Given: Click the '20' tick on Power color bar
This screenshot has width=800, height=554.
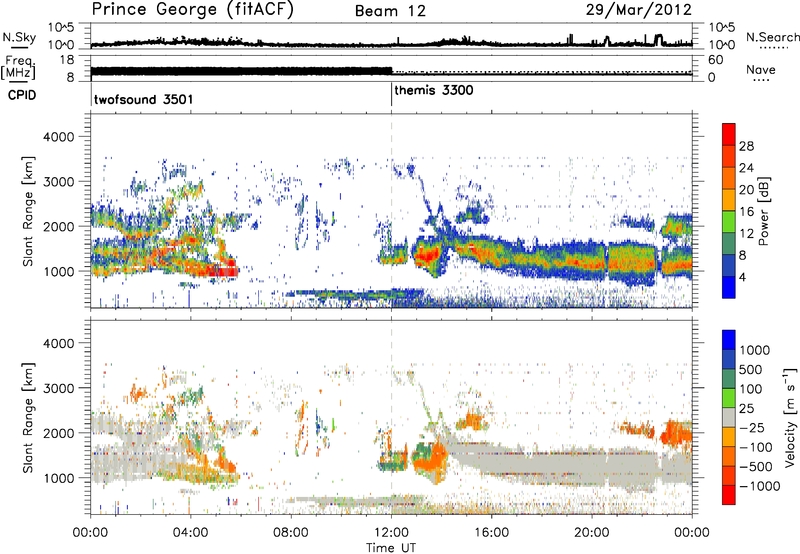Looking at the screenshot, I should 746,190.
